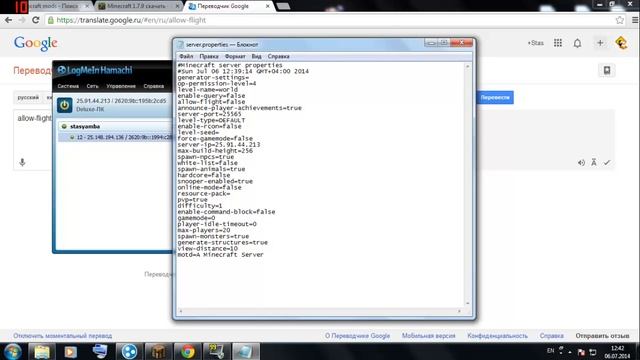Open Мобильная версия link
The image size is (640, 360).
(429, 336)
